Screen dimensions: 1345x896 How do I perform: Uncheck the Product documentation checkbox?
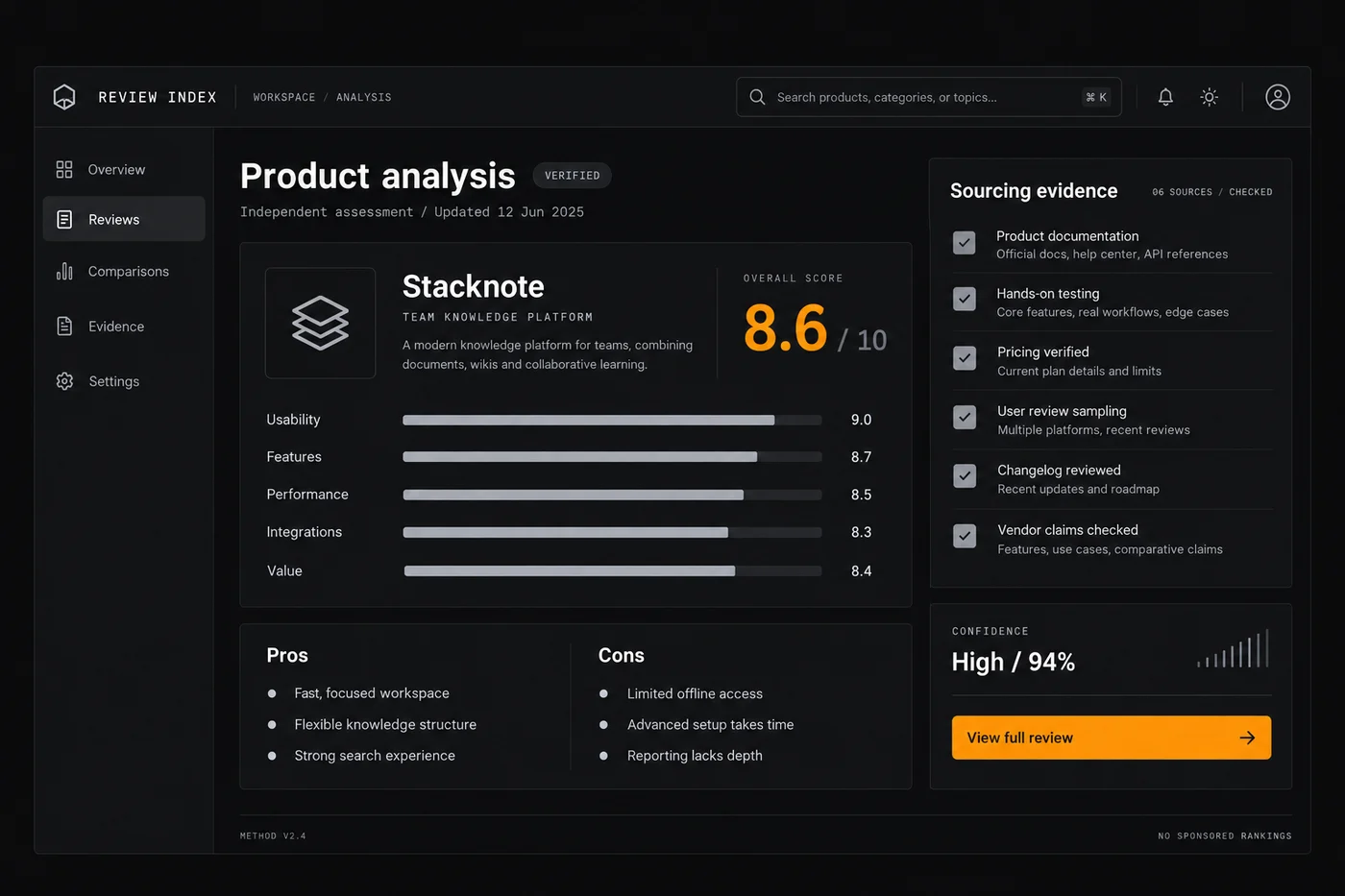(965, 243)
